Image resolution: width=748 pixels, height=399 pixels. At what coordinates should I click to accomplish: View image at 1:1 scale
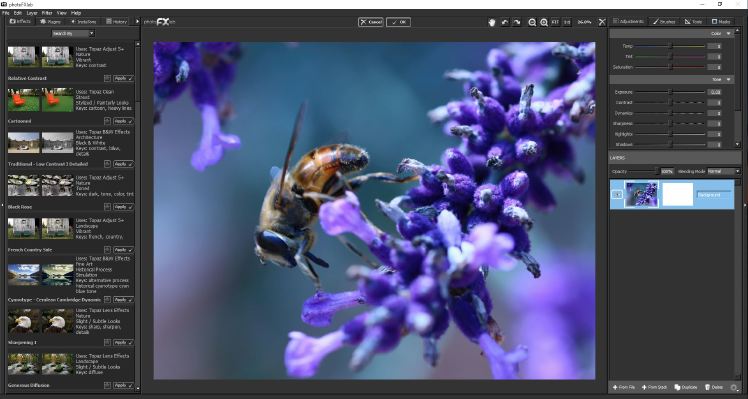pyautogui.click(x=567, y=22)
